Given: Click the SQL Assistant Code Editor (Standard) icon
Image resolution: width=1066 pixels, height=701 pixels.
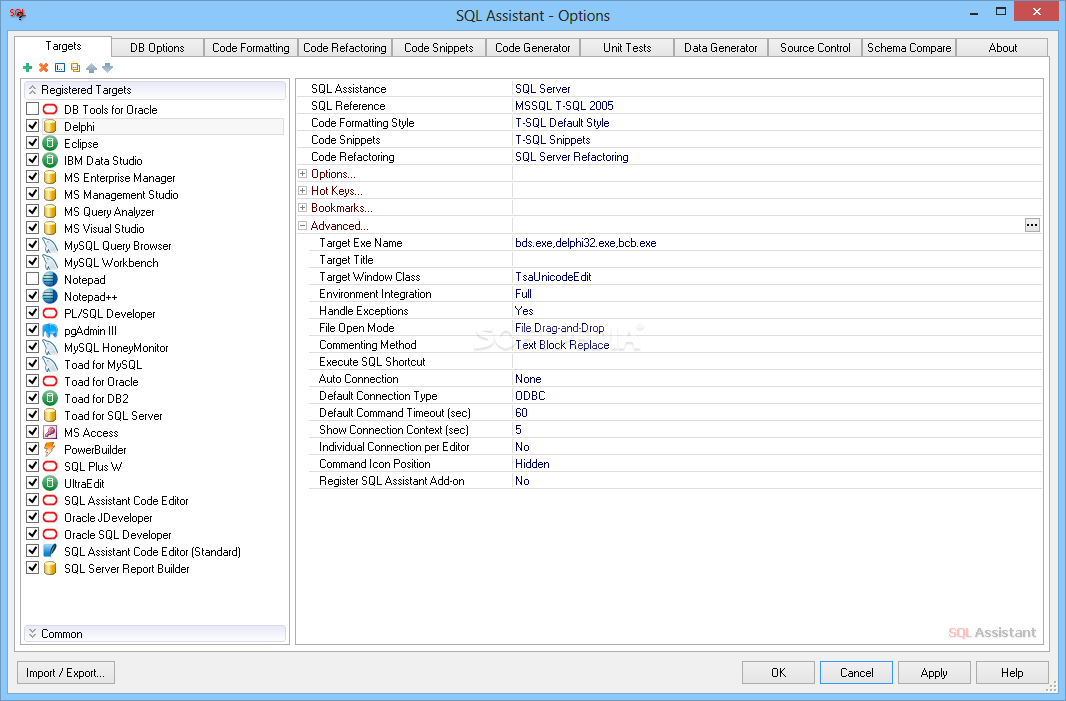Looking at the screenshot, I should pyautogui.click(x=50, y=551).
